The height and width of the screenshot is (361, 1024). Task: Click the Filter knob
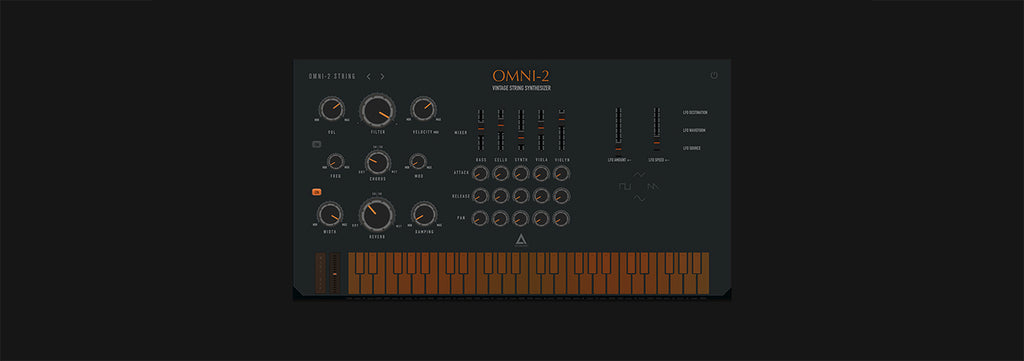[377, 110]
